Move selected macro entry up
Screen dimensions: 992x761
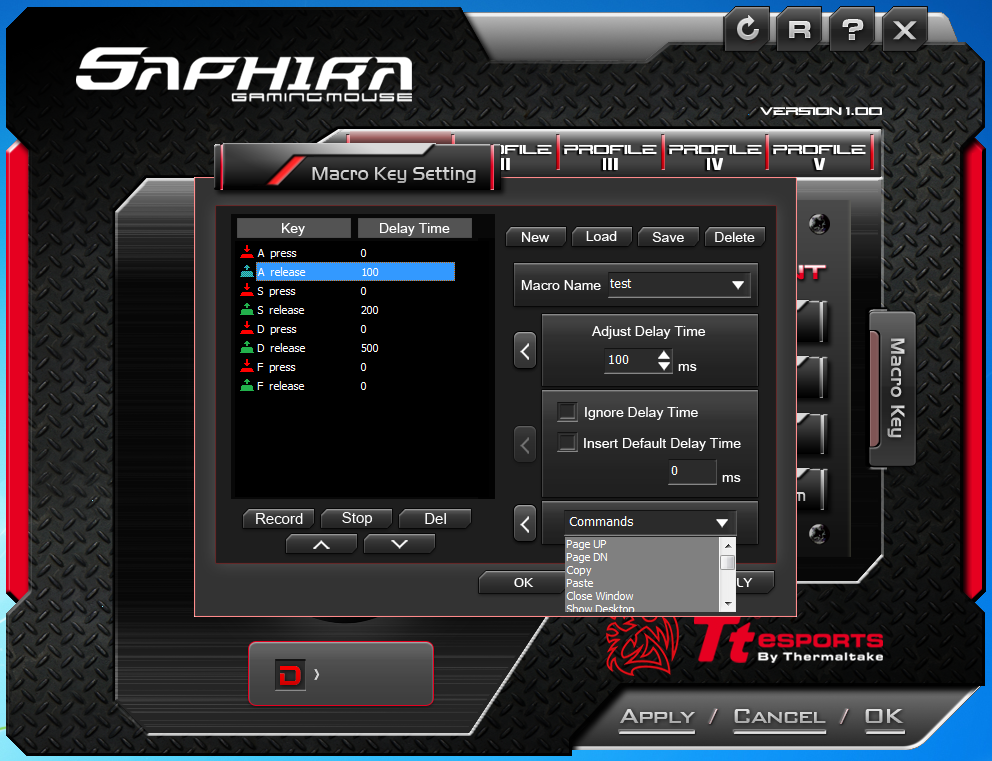(x=321, y=544)
